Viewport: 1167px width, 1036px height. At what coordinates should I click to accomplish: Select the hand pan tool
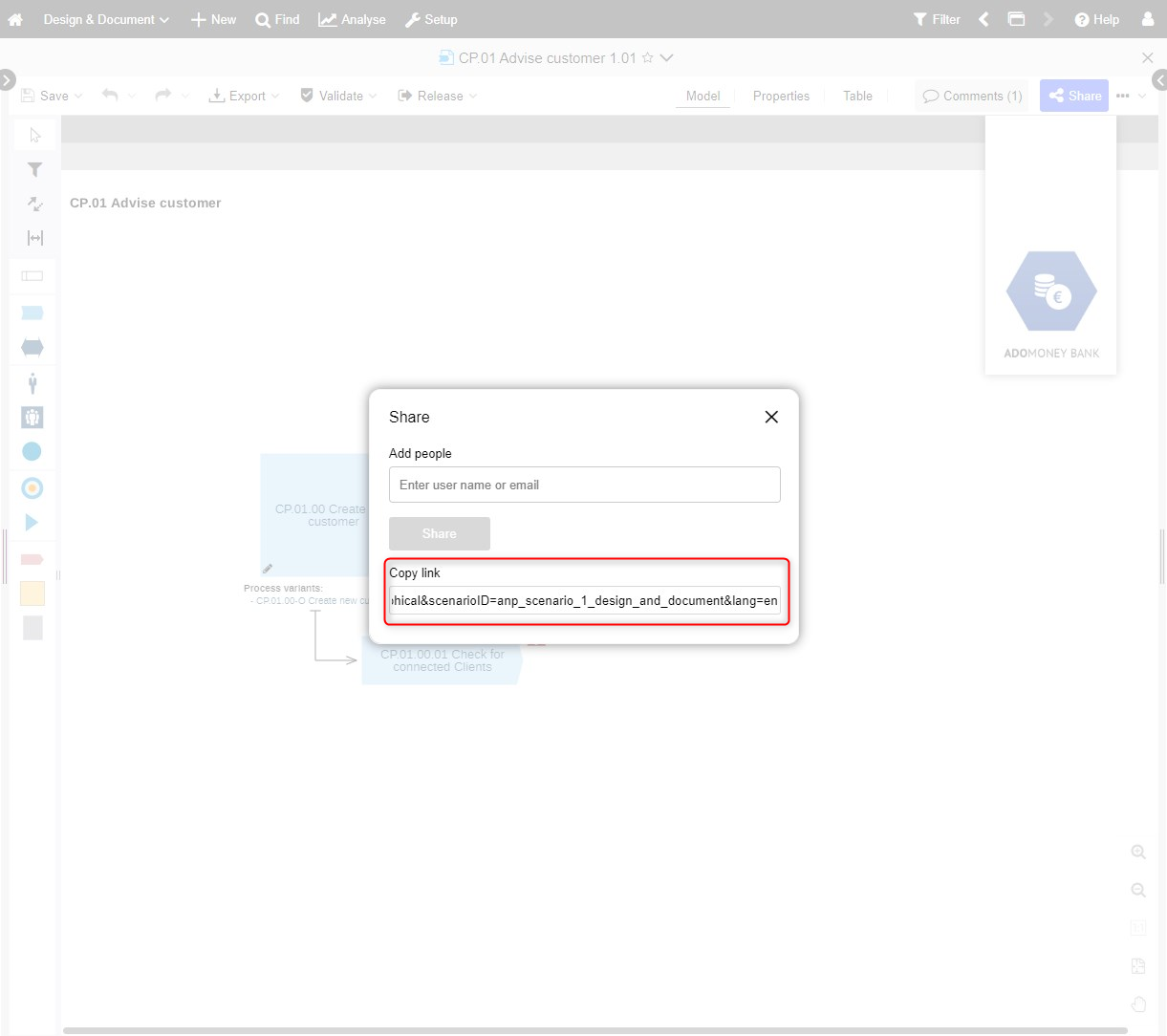pos(1138,1004)
